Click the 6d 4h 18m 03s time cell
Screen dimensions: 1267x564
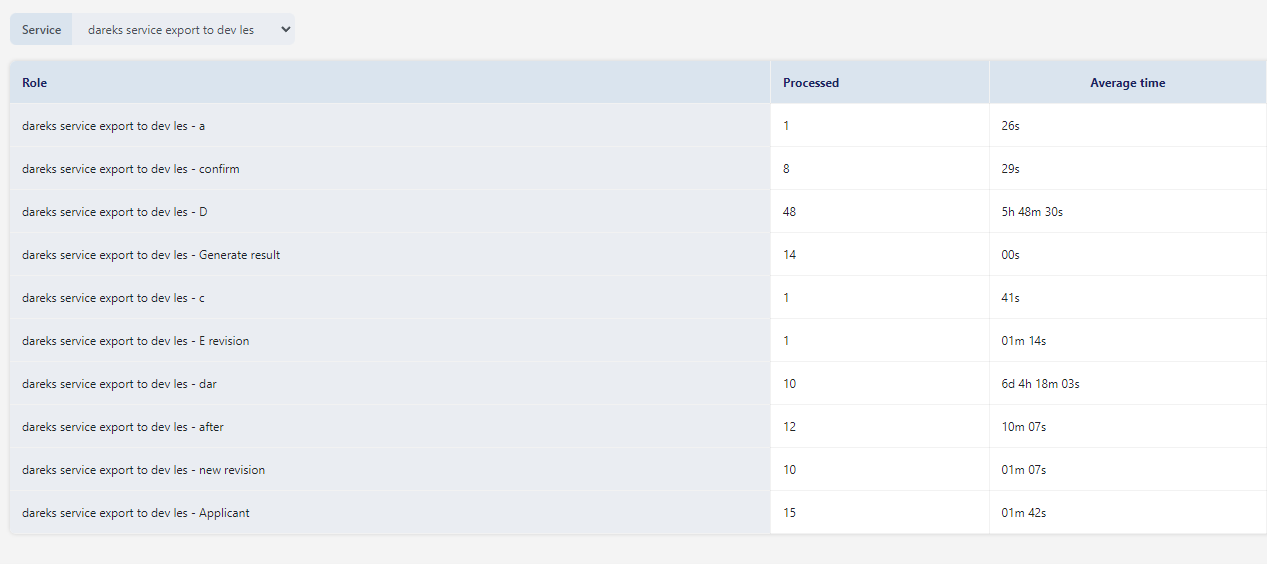1128,384
